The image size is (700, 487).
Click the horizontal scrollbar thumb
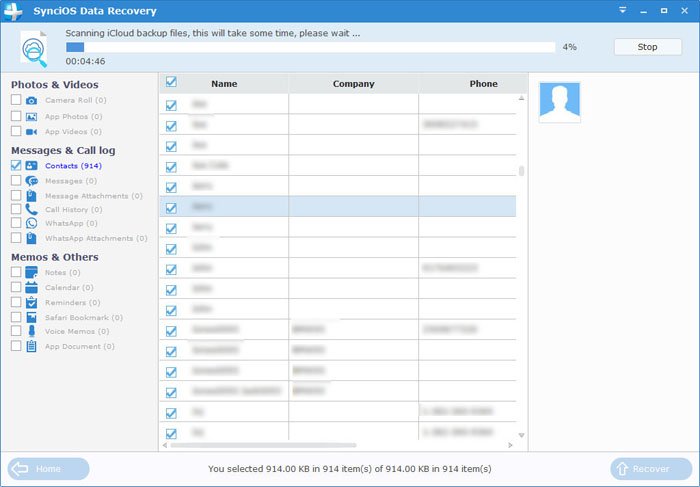coord(263,445)
